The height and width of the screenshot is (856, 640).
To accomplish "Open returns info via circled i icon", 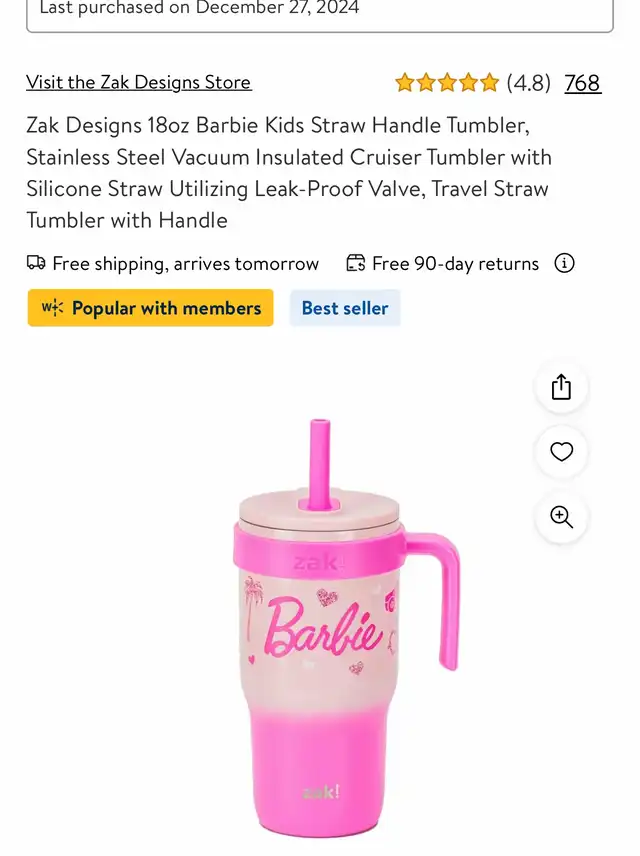I will [x=564, y=264].
